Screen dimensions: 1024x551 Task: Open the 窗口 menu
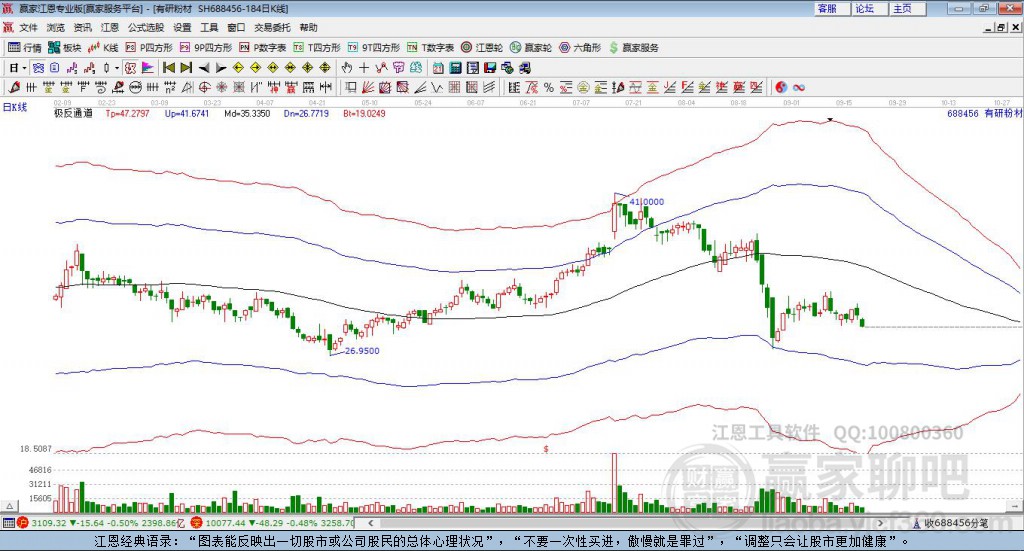point(236,27)
